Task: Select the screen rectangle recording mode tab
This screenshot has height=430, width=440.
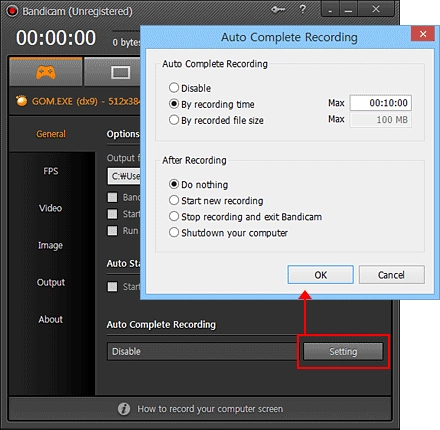Action: (112, 72)
